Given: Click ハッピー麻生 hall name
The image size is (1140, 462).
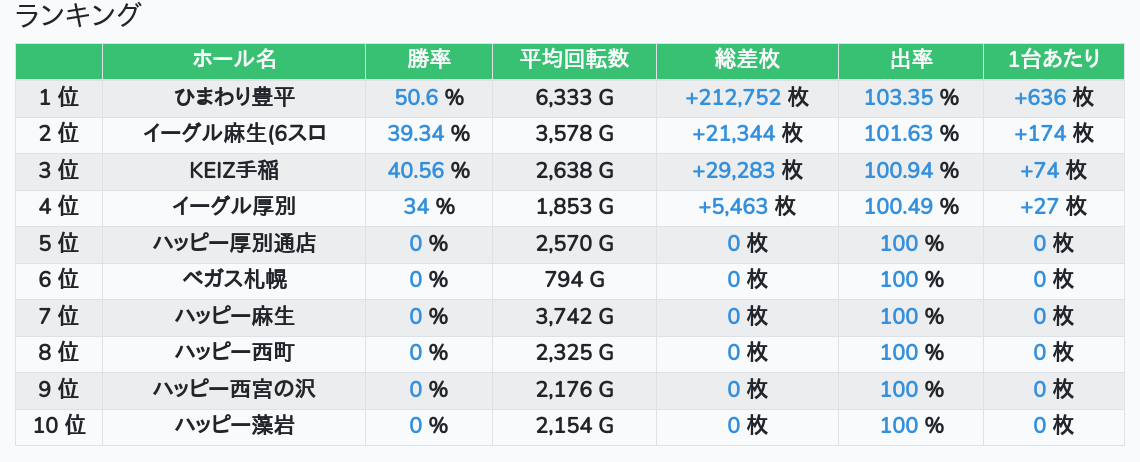Looking at the screenshot, I should click(x=234, y=317).
